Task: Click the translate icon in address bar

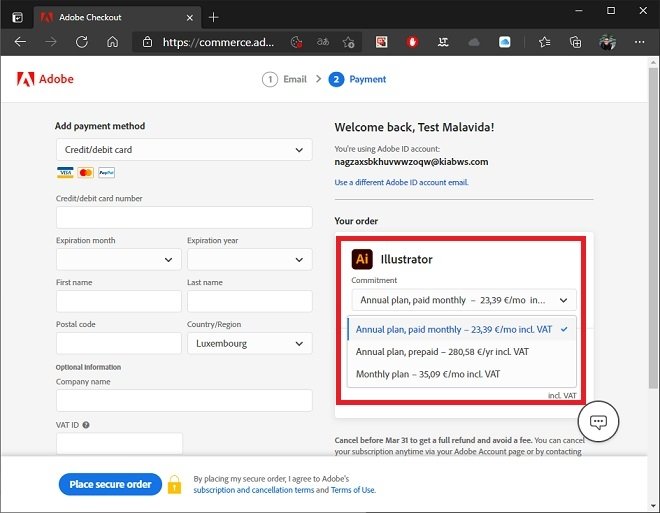Action: pyautogui.click(x=323, y=42)
